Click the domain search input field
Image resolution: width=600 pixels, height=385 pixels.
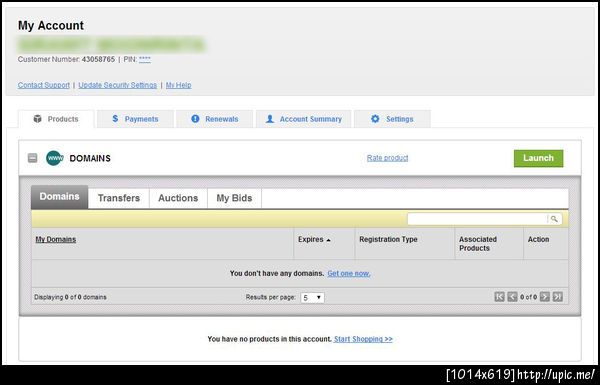pyautogui.click(x=477, y=219)
